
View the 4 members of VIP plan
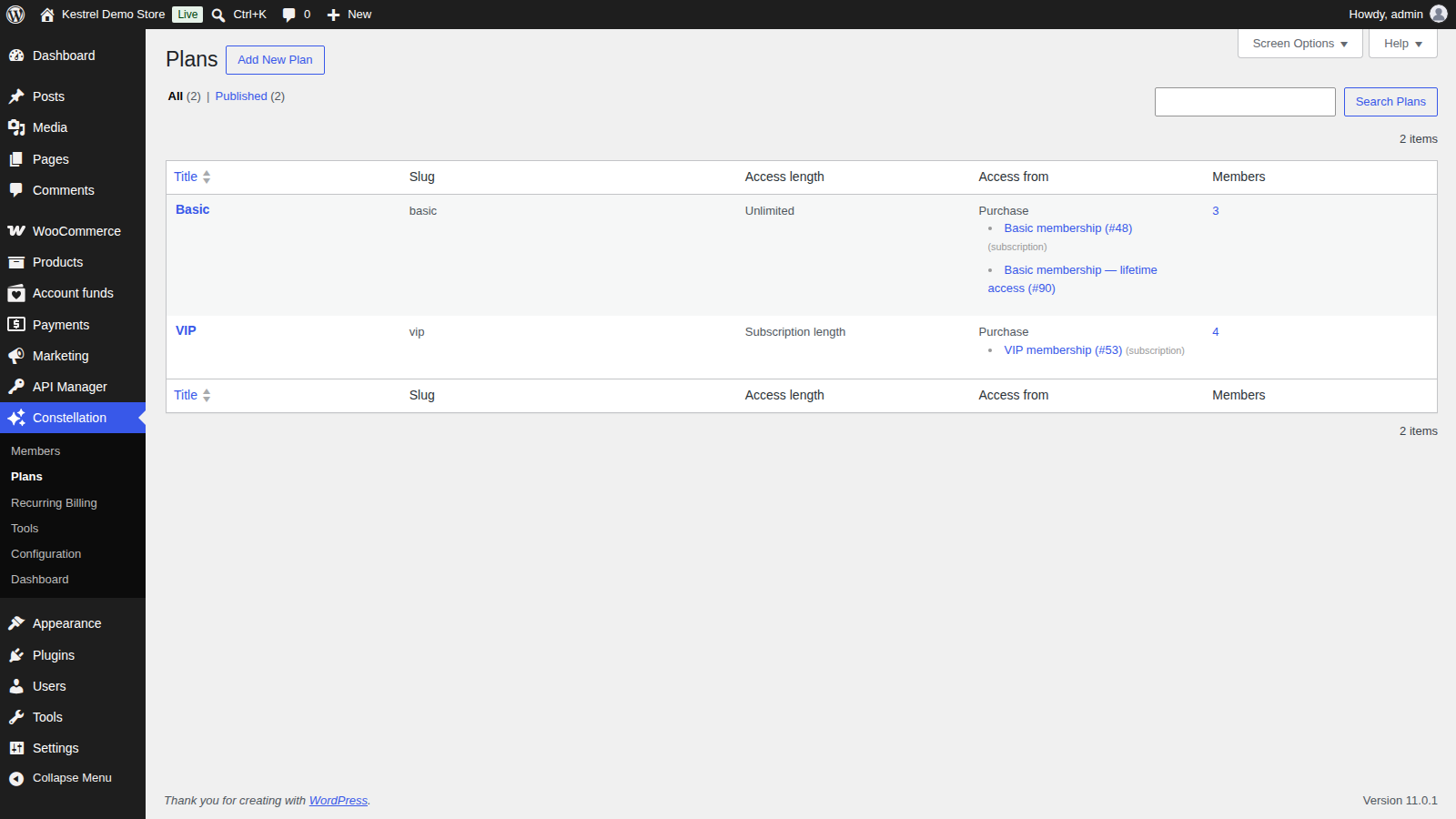click(x=1215, y=332)
